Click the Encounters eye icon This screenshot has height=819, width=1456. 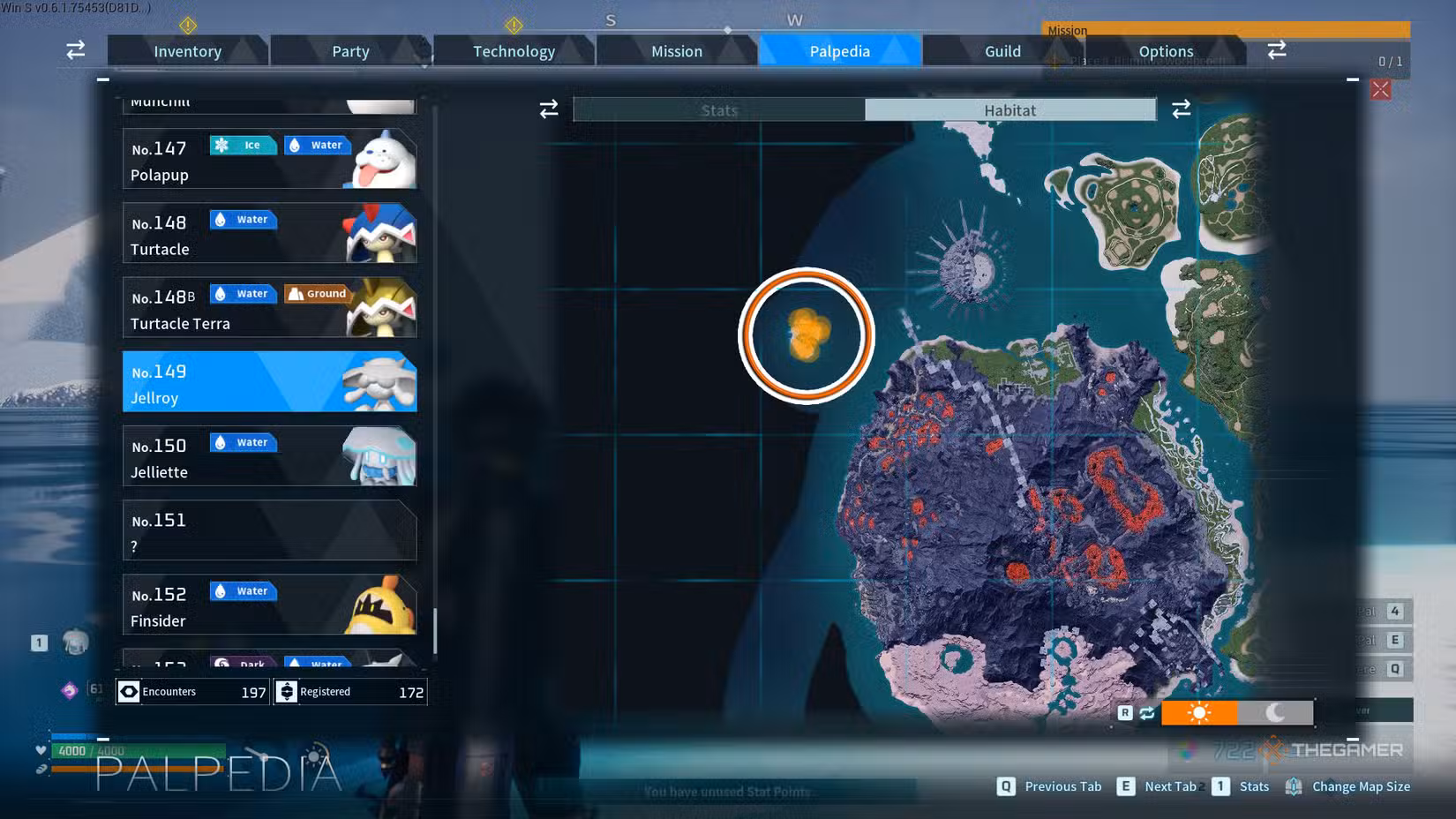coord(129,692)
